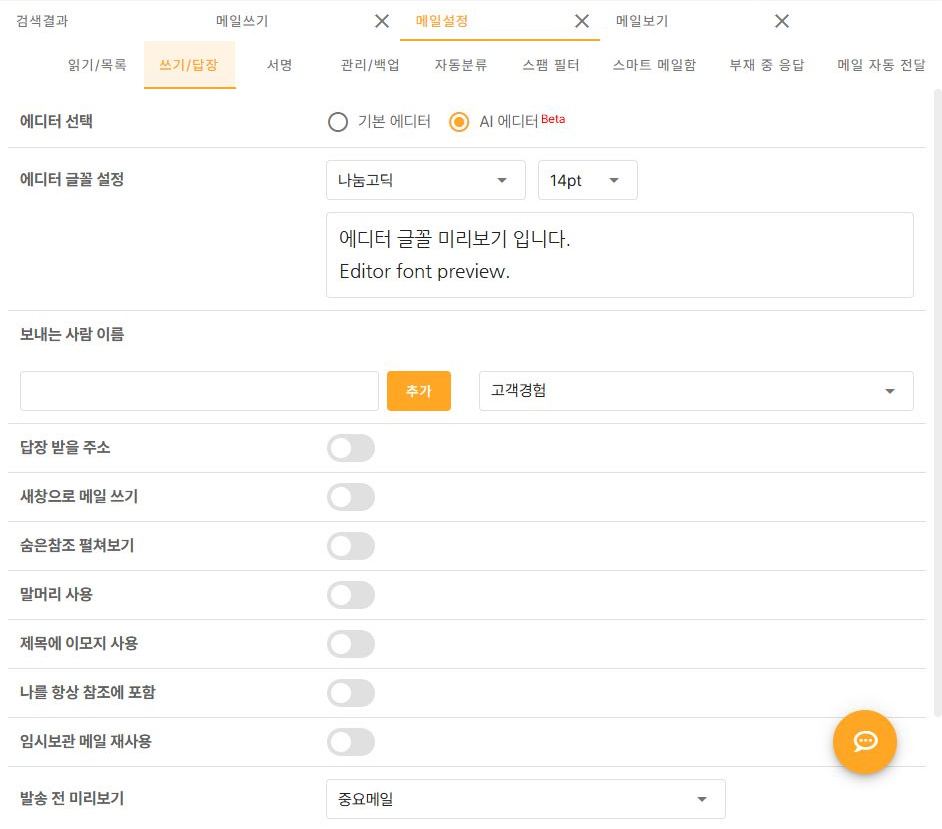Image resolution: width=942 pixels, height=829 pixels.
Task: Open the 스팸 필터 settings tab
Action: [551, 65]
